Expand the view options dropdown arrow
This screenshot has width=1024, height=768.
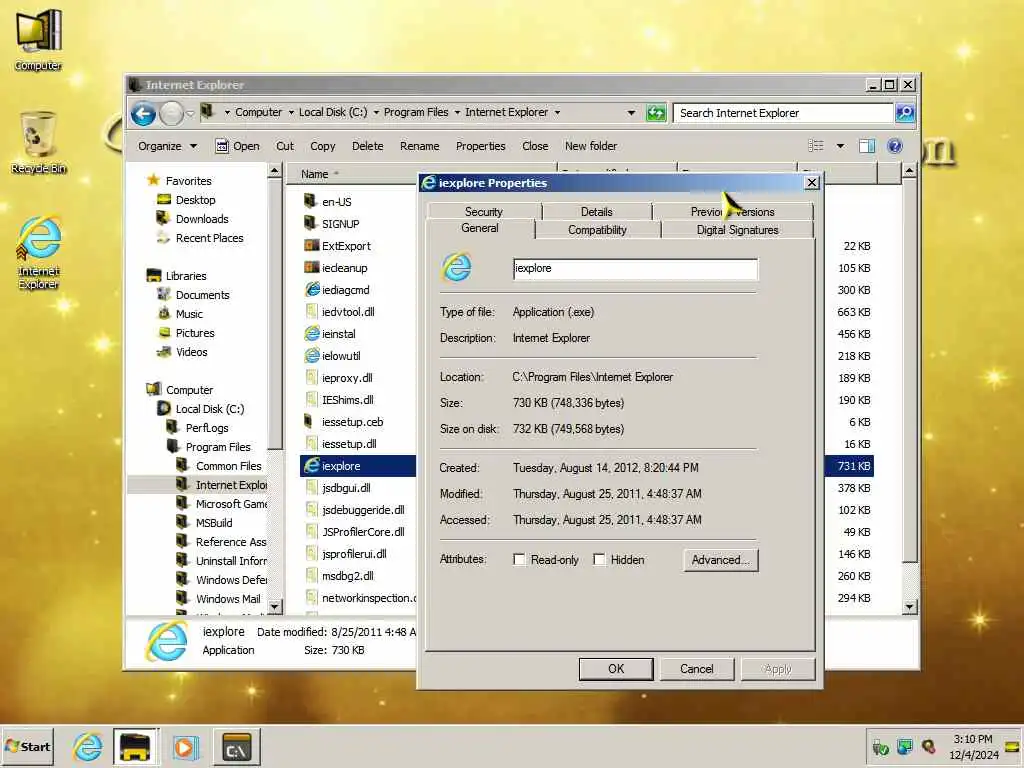point(840,146)
